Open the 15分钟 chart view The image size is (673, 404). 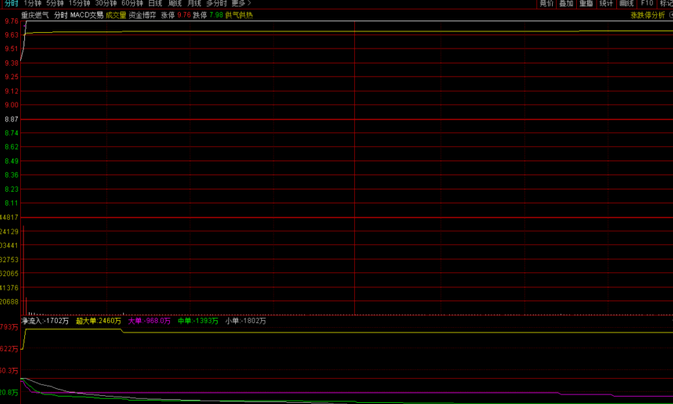[80, 4]
